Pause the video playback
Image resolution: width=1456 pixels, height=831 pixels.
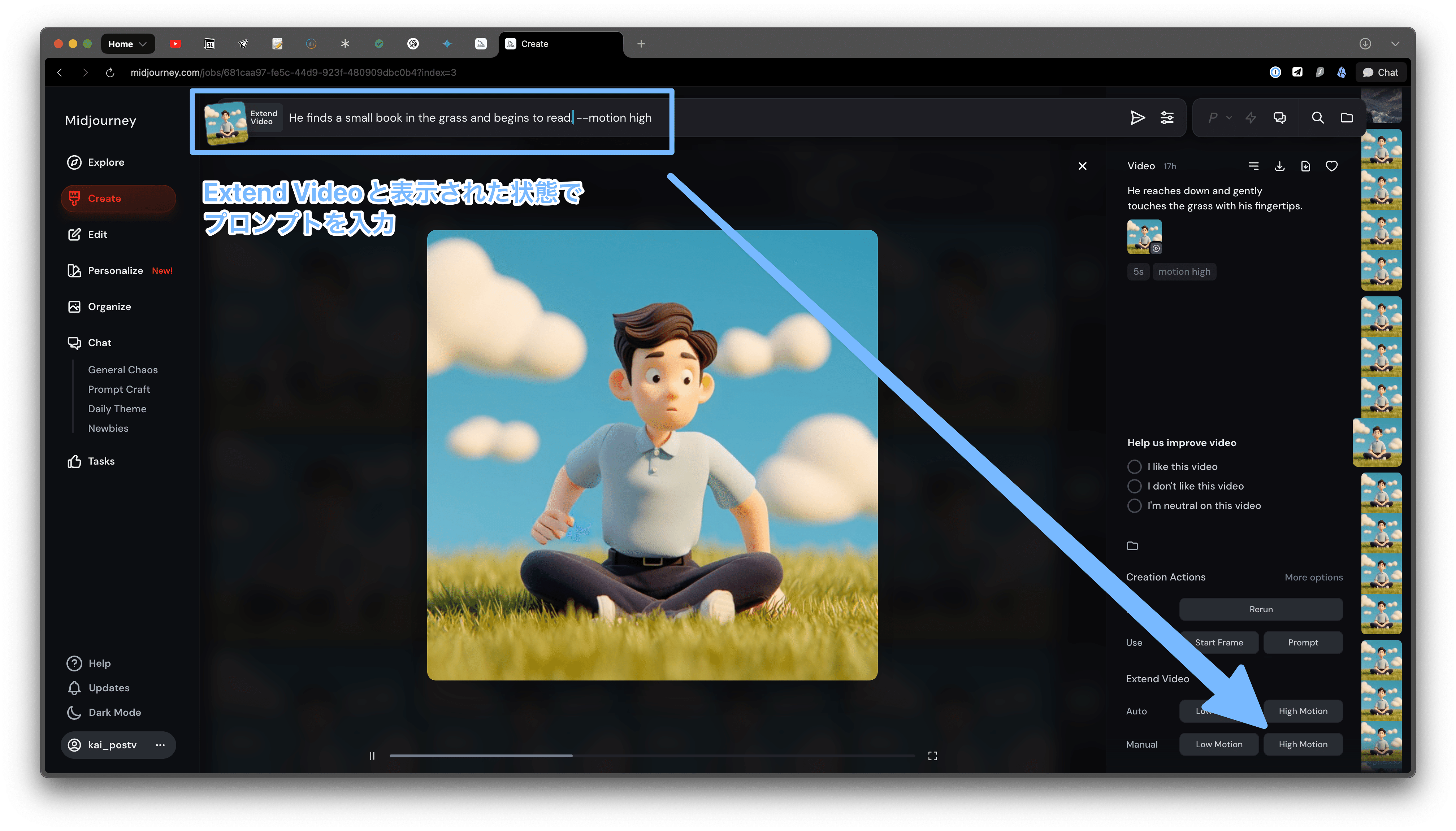(x=372, y=756)
